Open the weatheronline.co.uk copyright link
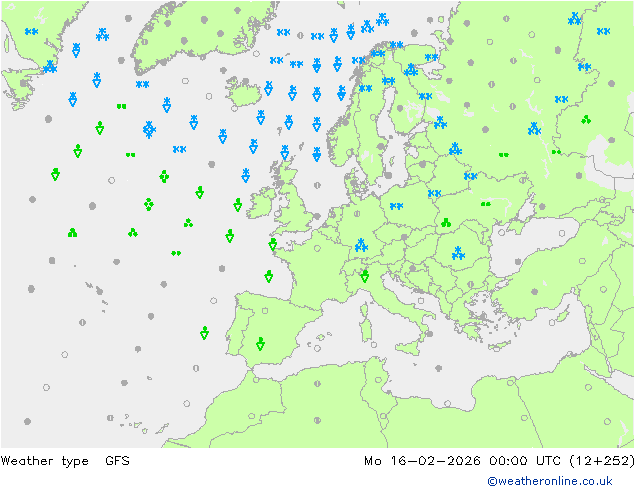Viewport: 634px width, 490px height. tap(550, 481)
